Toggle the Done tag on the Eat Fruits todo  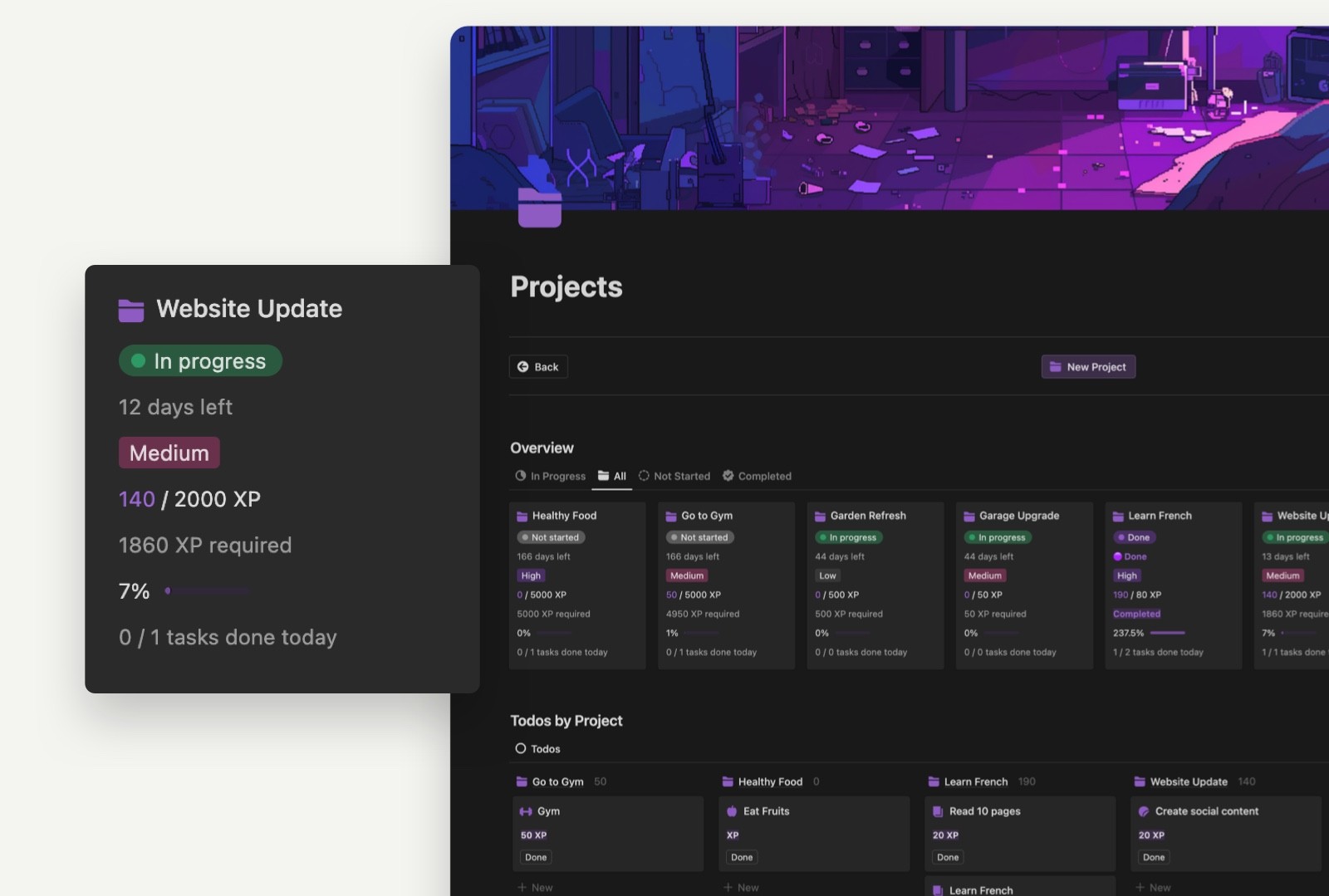click(x=741, y=857)
